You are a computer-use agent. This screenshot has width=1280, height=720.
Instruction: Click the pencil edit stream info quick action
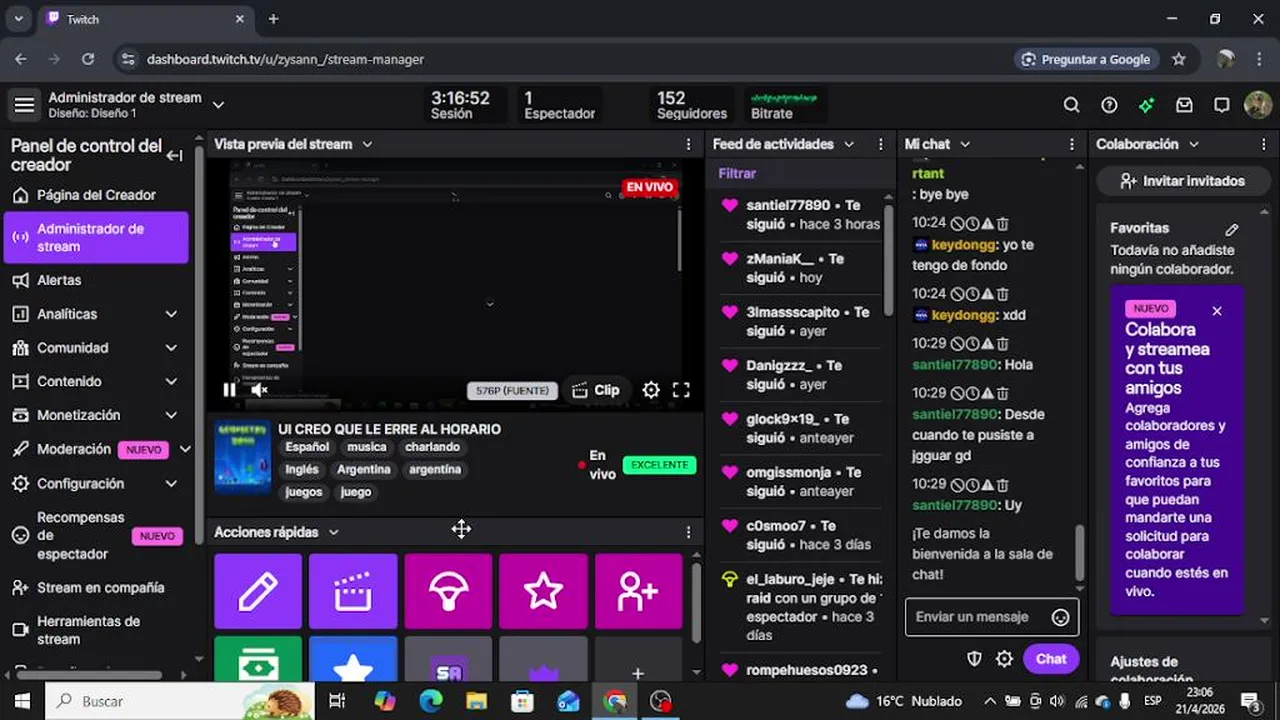click(x=258, y=592)
